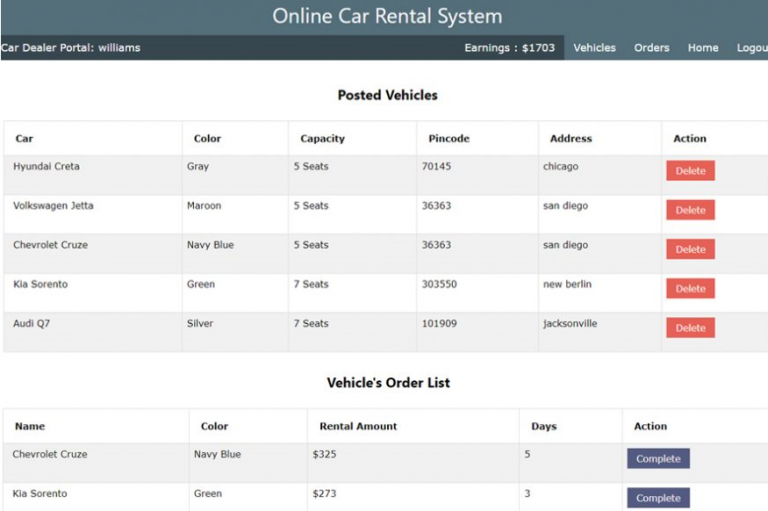Click the Online Car Rental System title
Screen dimensions: 768x511
pyautogui.click(x=387, y=17)
